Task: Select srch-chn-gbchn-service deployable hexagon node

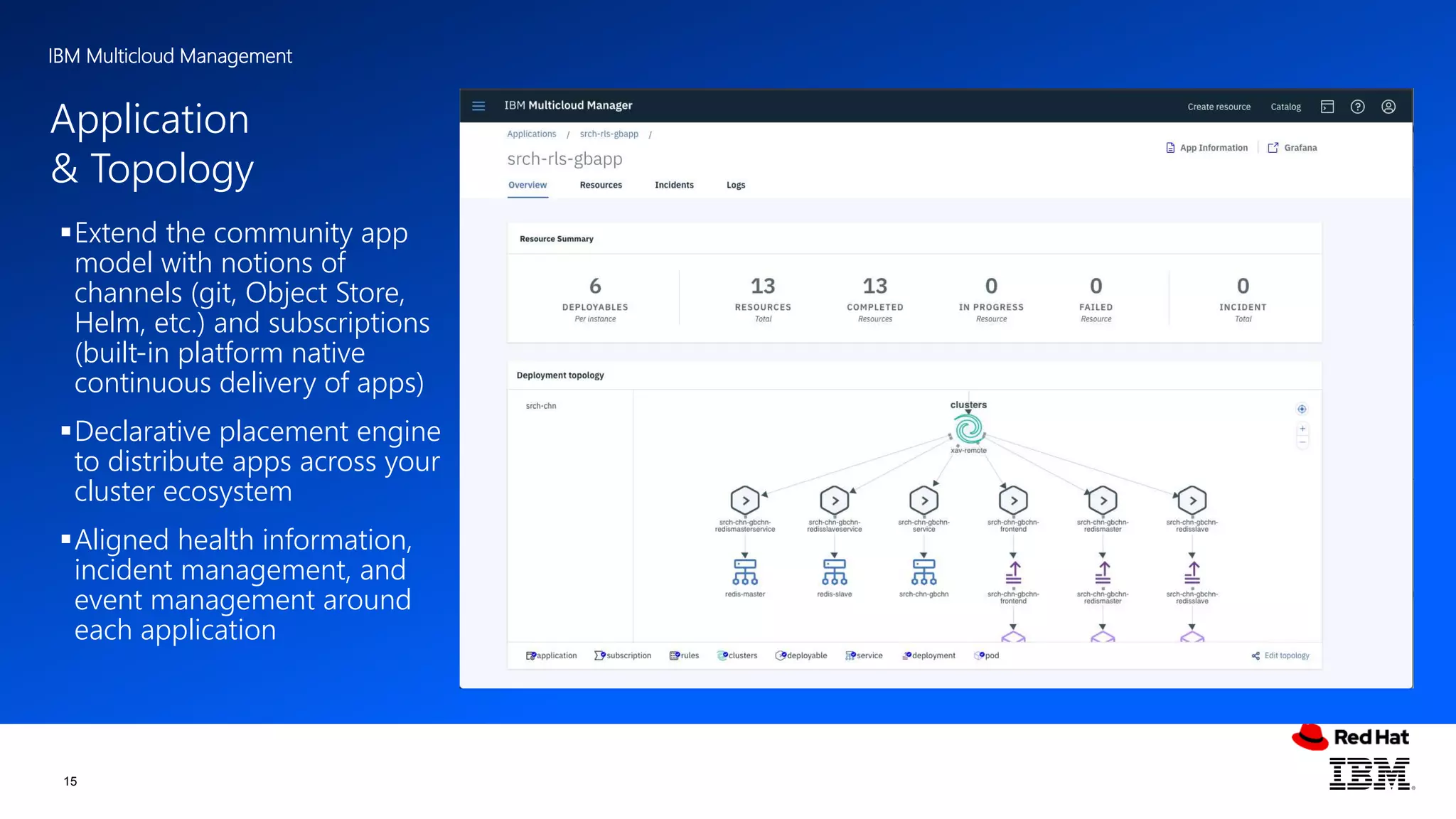Action: coord(924,500)
